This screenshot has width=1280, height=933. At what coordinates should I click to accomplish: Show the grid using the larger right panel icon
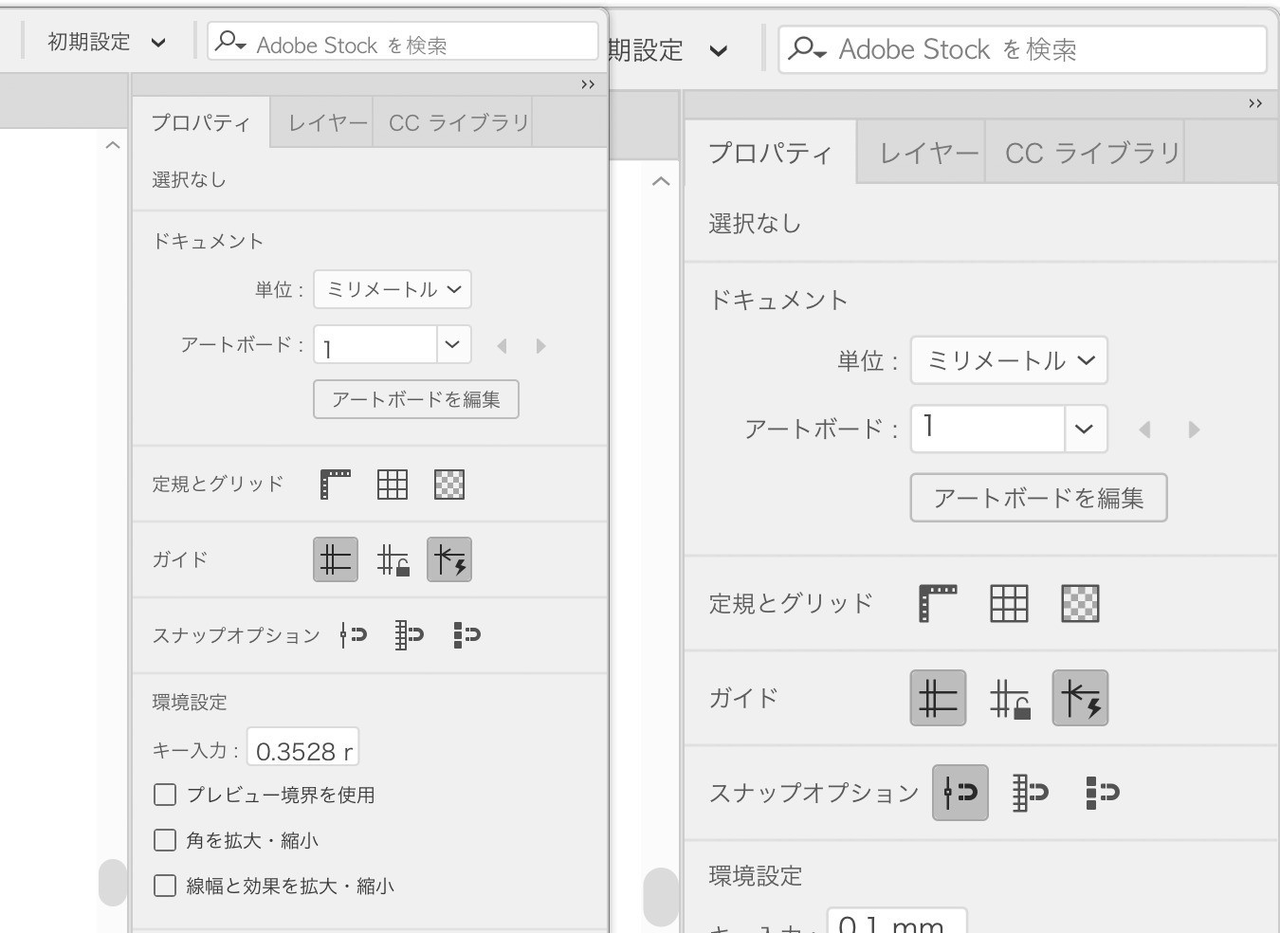click(1008, 603)
